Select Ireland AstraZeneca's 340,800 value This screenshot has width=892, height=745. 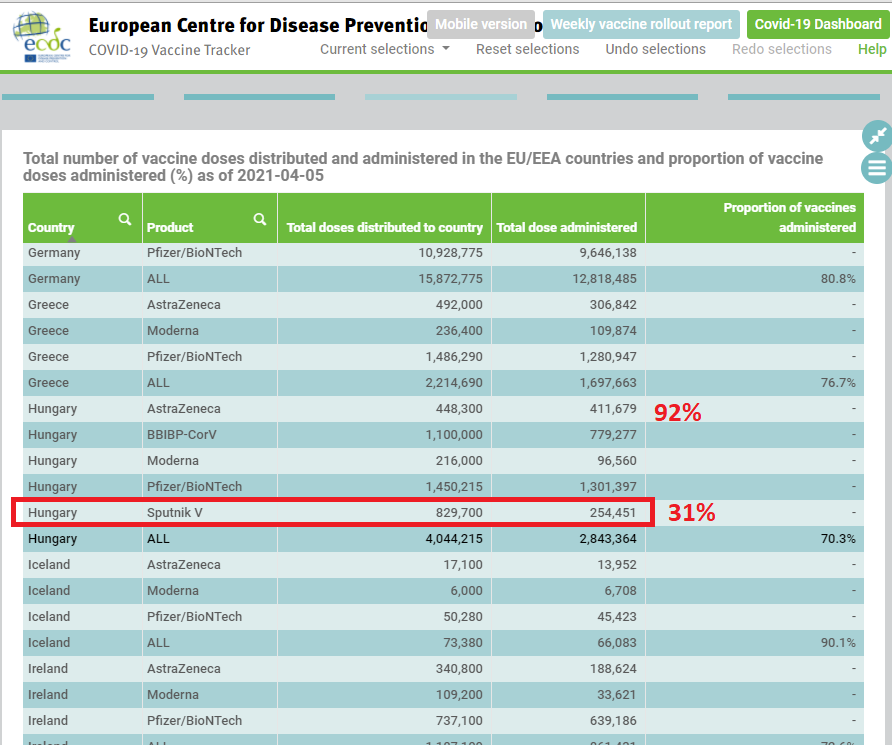click(x=459, y=669)
